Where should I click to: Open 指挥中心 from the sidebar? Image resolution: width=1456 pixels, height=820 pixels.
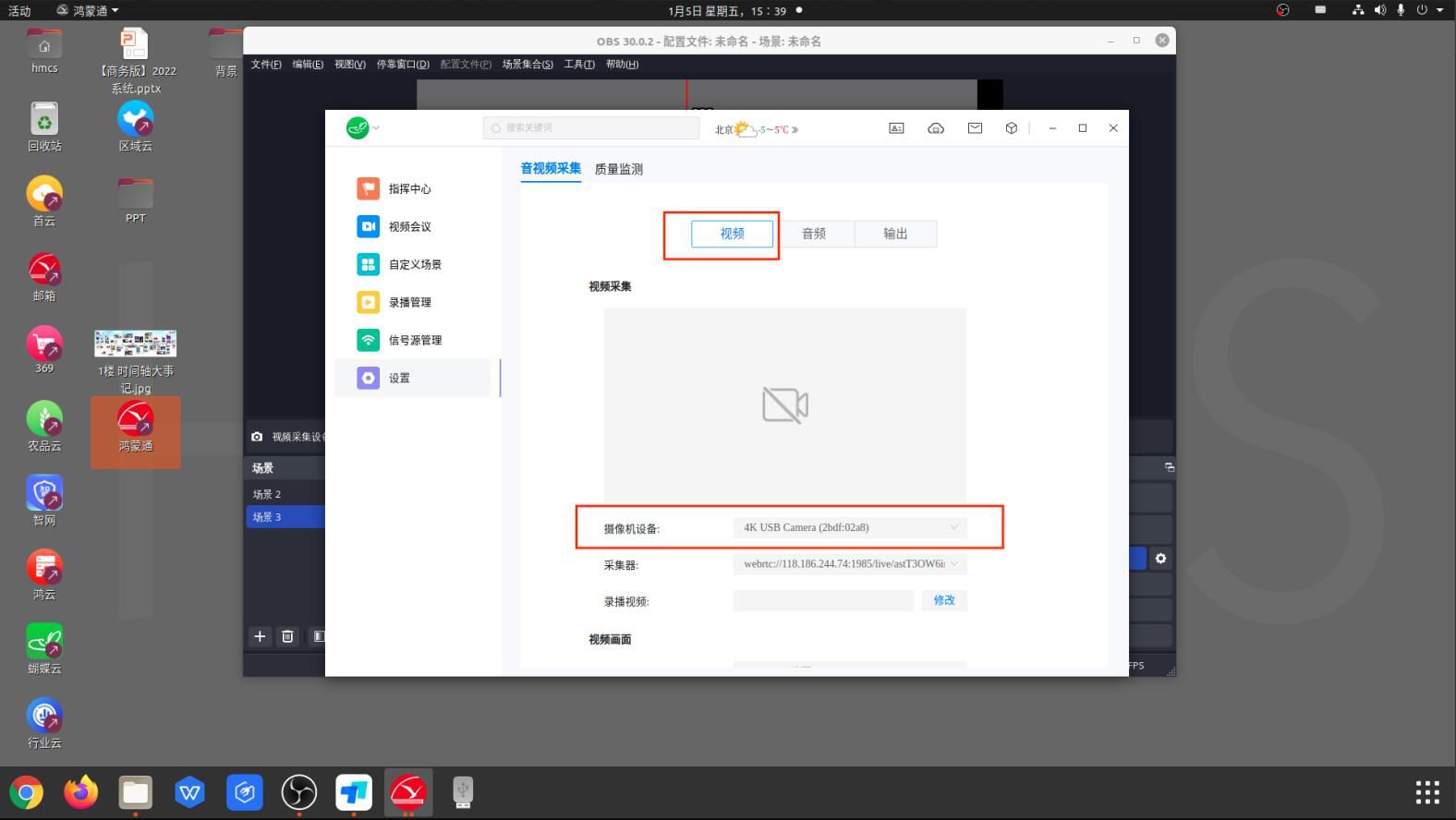pyautogui.click(x=409, y=188)
